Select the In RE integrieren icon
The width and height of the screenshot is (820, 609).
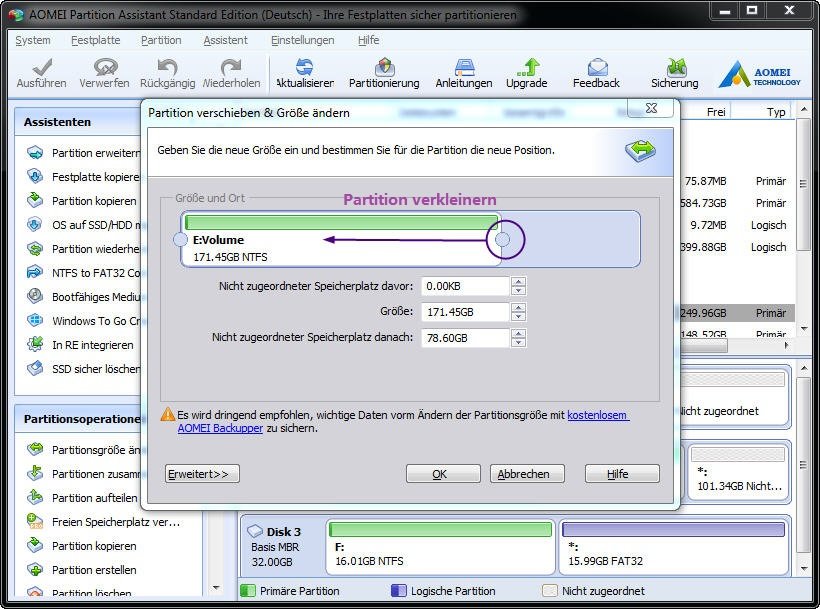click(35, 344)
